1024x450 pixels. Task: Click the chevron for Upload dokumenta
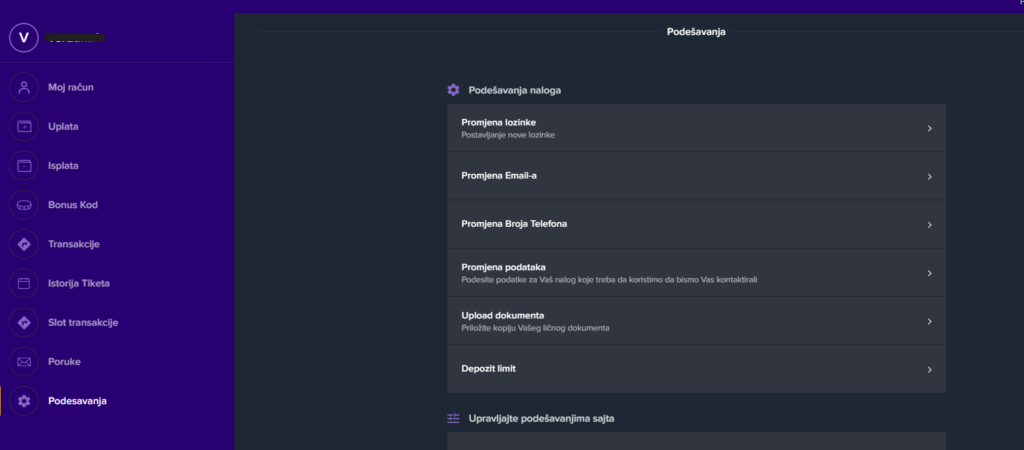(929, 321)
